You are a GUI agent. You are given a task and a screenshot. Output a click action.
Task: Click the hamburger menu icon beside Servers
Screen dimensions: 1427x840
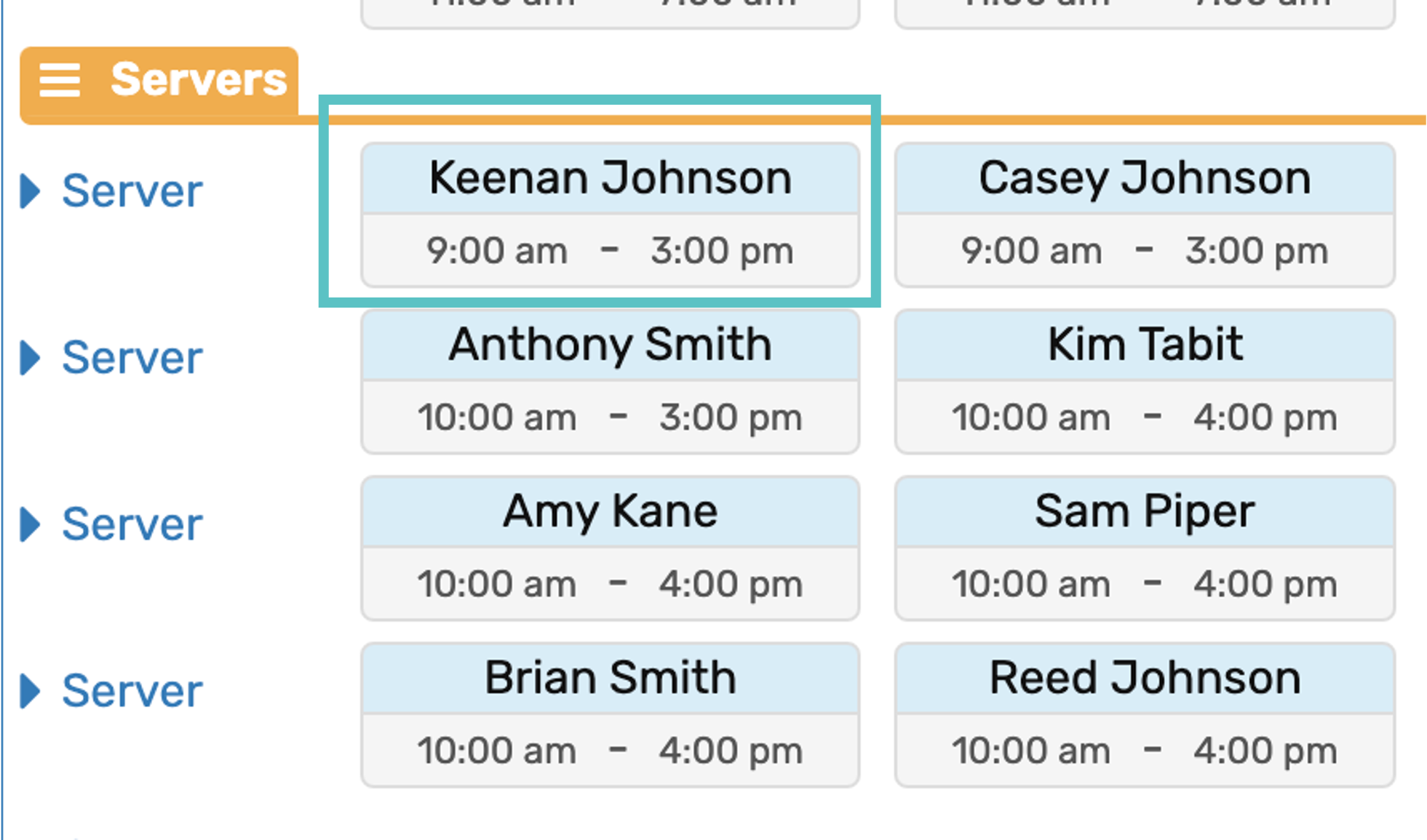point(60,79)
